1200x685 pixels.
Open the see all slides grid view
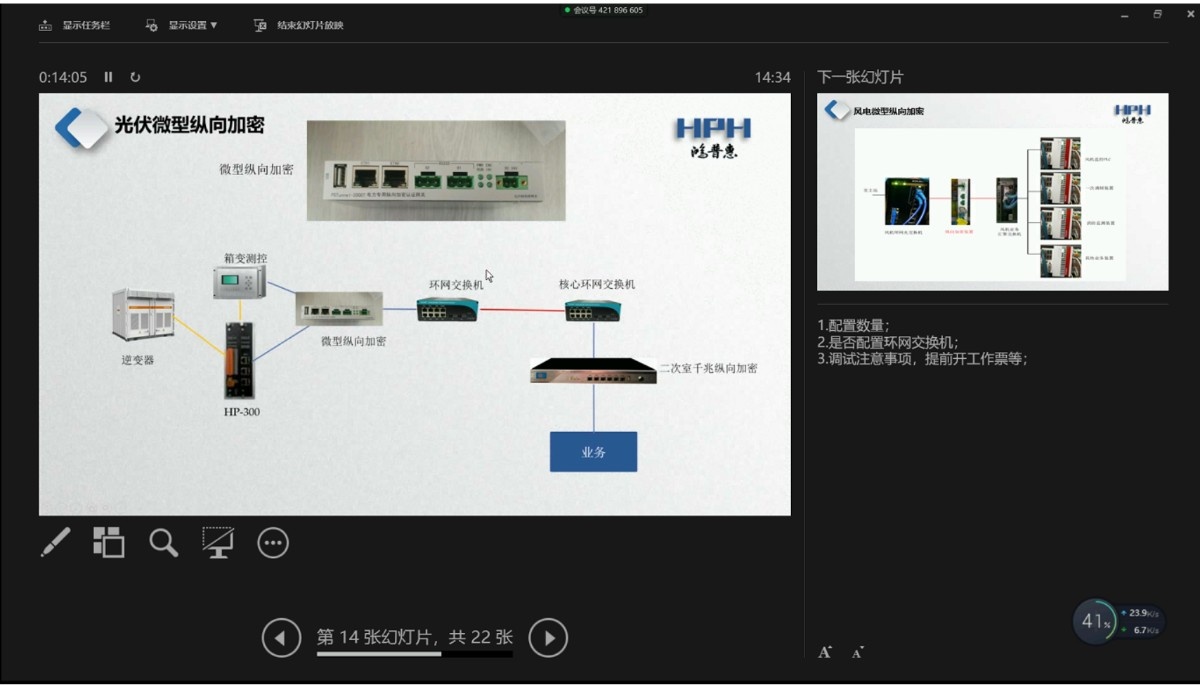click(x=108, y=542)
